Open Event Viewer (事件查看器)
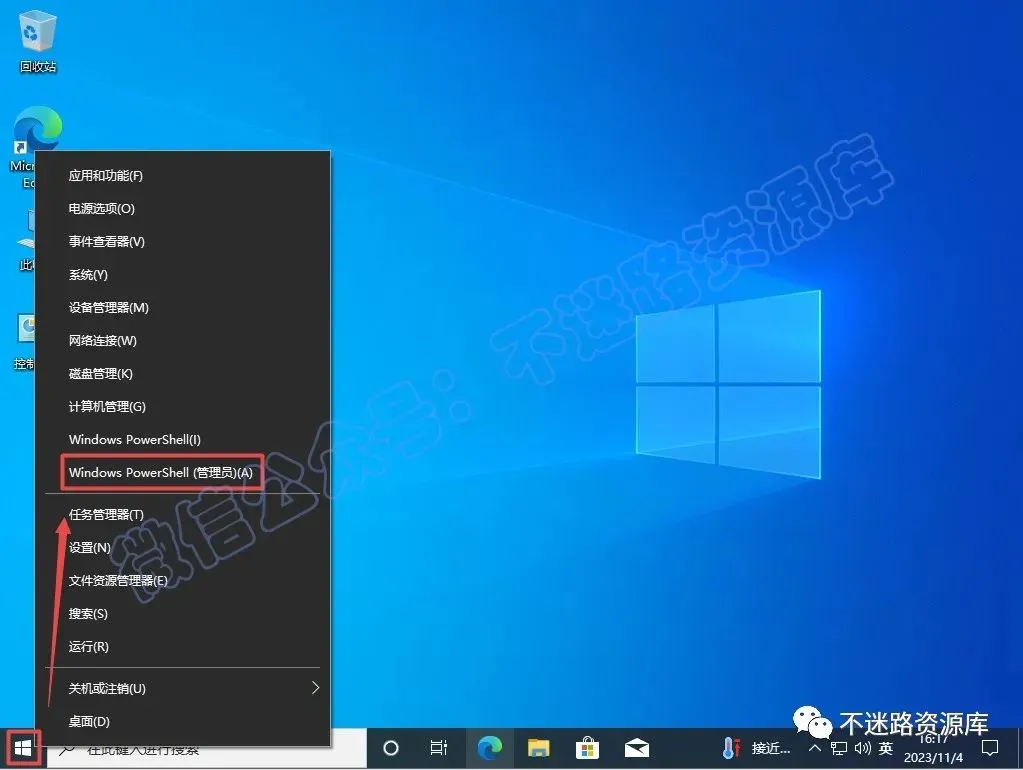Image resolution: width=1023 pixels, height=770 pixels. (x=183, y=241)
